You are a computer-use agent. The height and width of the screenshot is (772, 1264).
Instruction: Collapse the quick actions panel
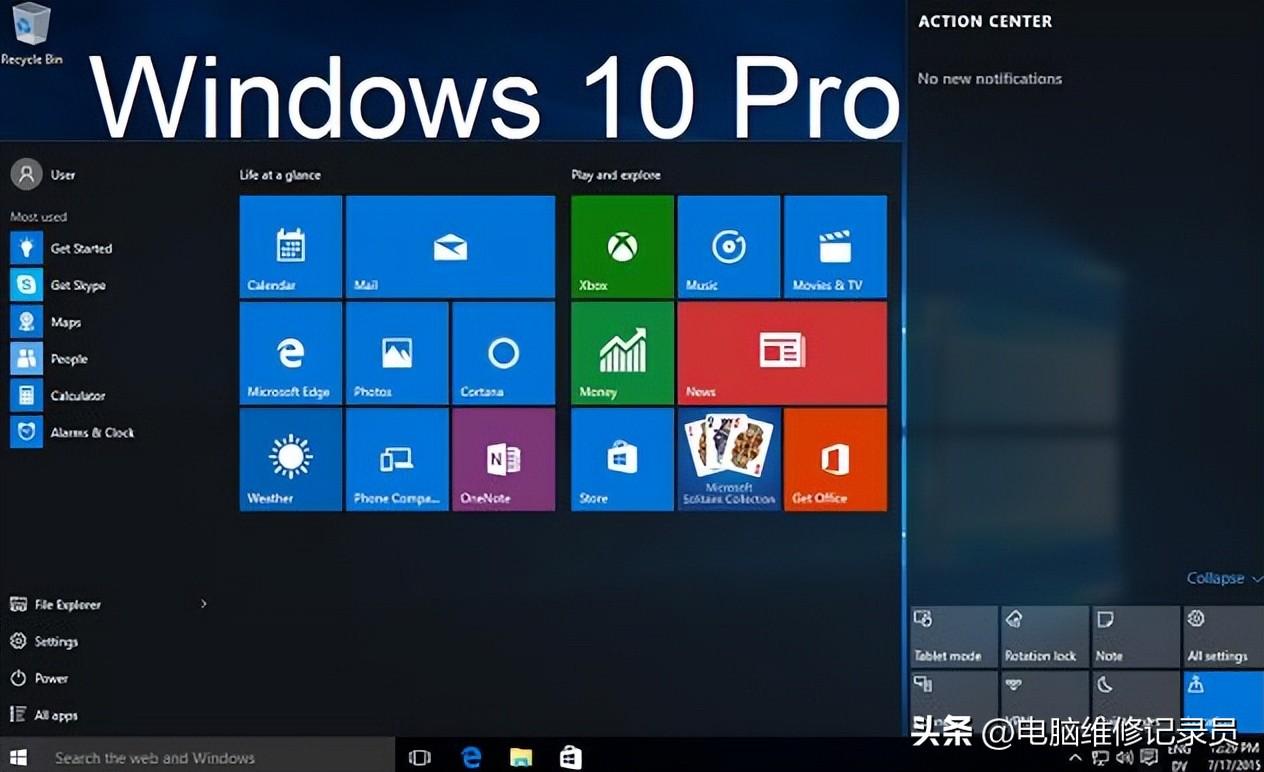pos(1223,578)
